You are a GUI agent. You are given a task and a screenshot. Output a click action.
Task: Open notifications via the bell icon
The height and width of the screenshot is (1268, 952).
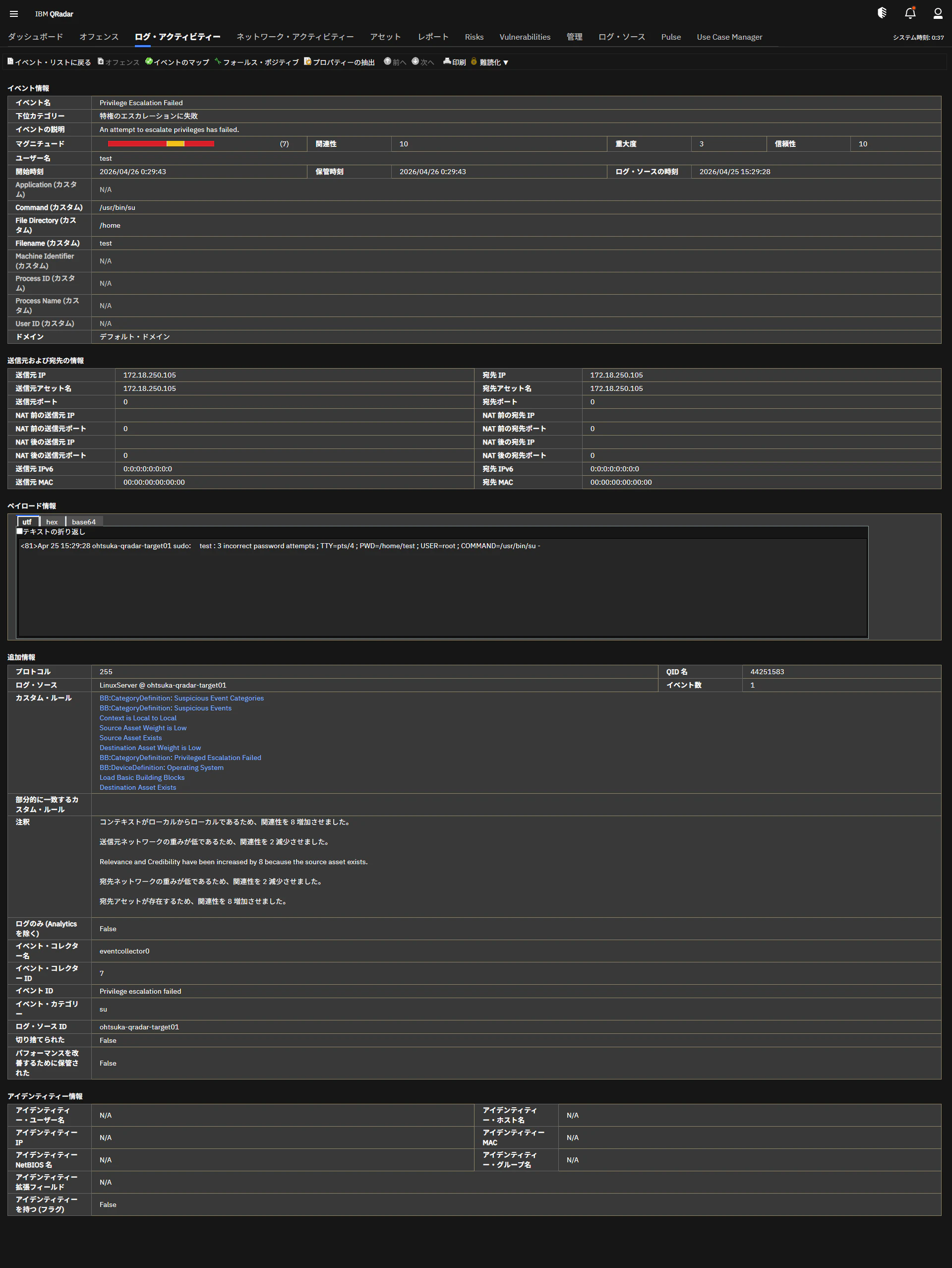click(910, 12)
